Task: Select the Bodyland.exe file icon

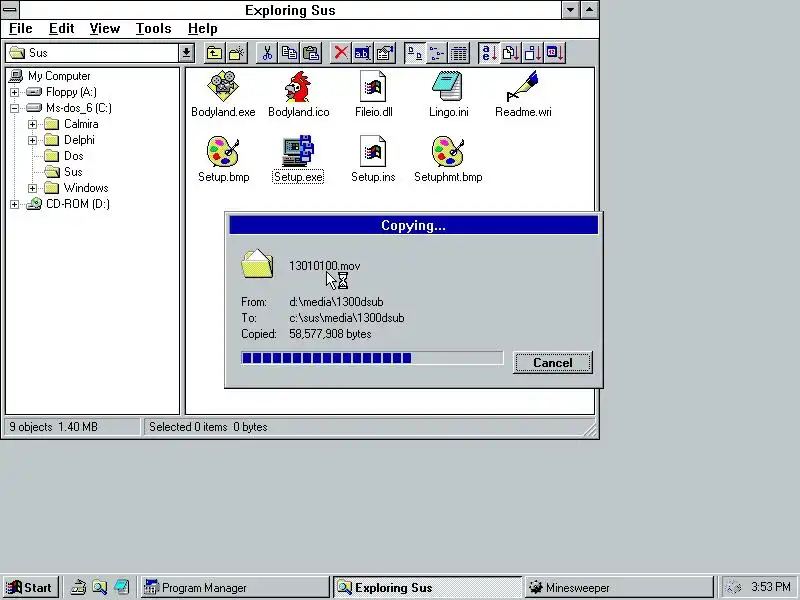Action: click(x=223, y=95)
